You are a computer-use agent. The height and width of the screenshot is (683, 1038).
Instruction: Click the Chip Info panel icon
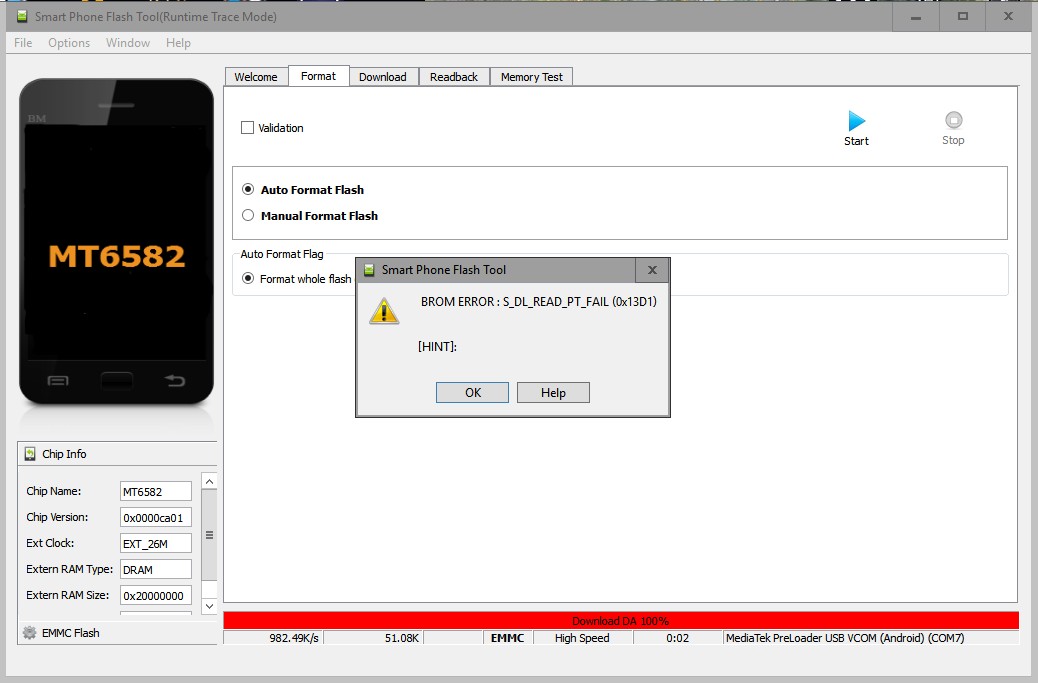[x=30, y=454]
